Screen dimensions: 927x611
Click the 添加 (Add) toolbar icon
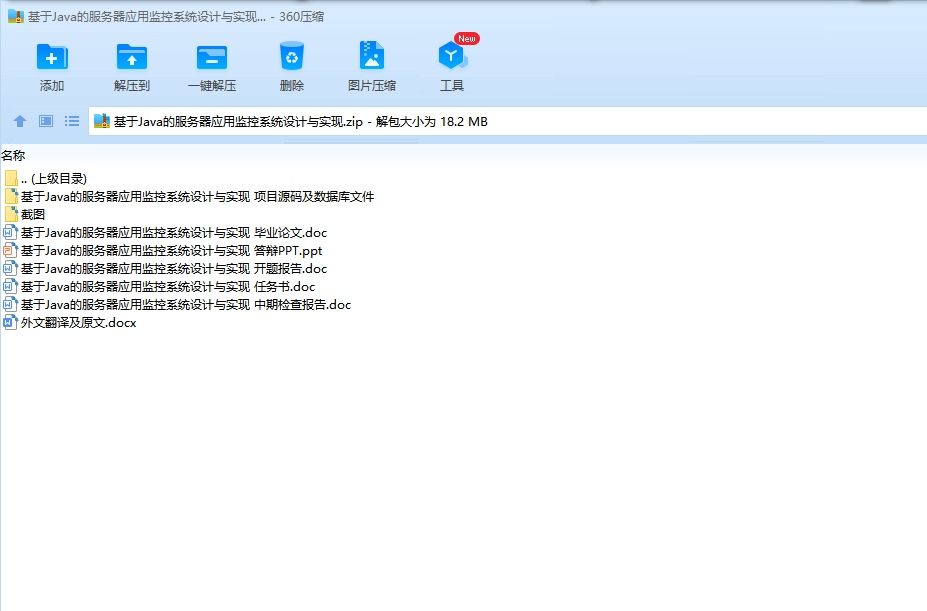click(52, 57)
